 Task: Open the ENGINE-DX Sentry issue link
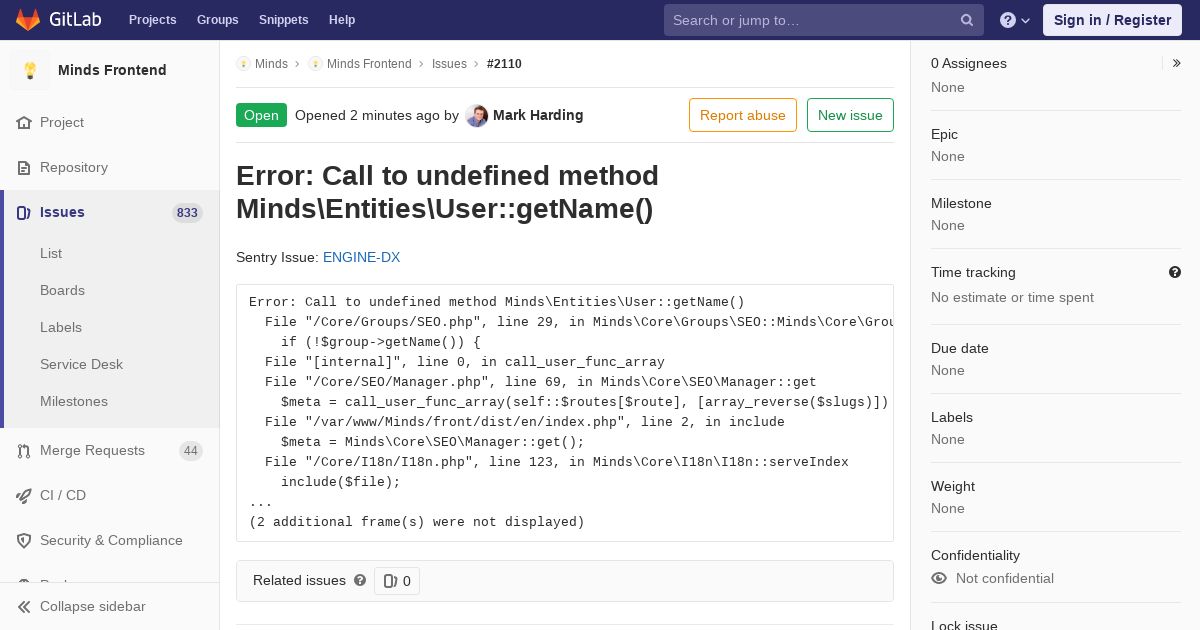point(361,257)
